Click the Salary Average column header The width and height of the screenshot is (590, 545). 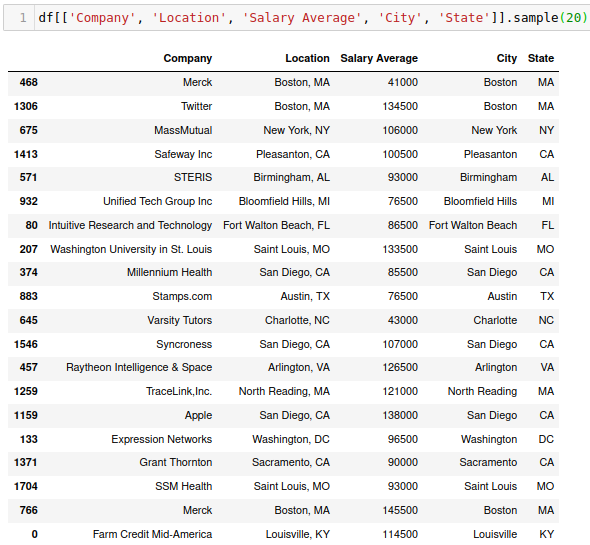pos(379,58)
